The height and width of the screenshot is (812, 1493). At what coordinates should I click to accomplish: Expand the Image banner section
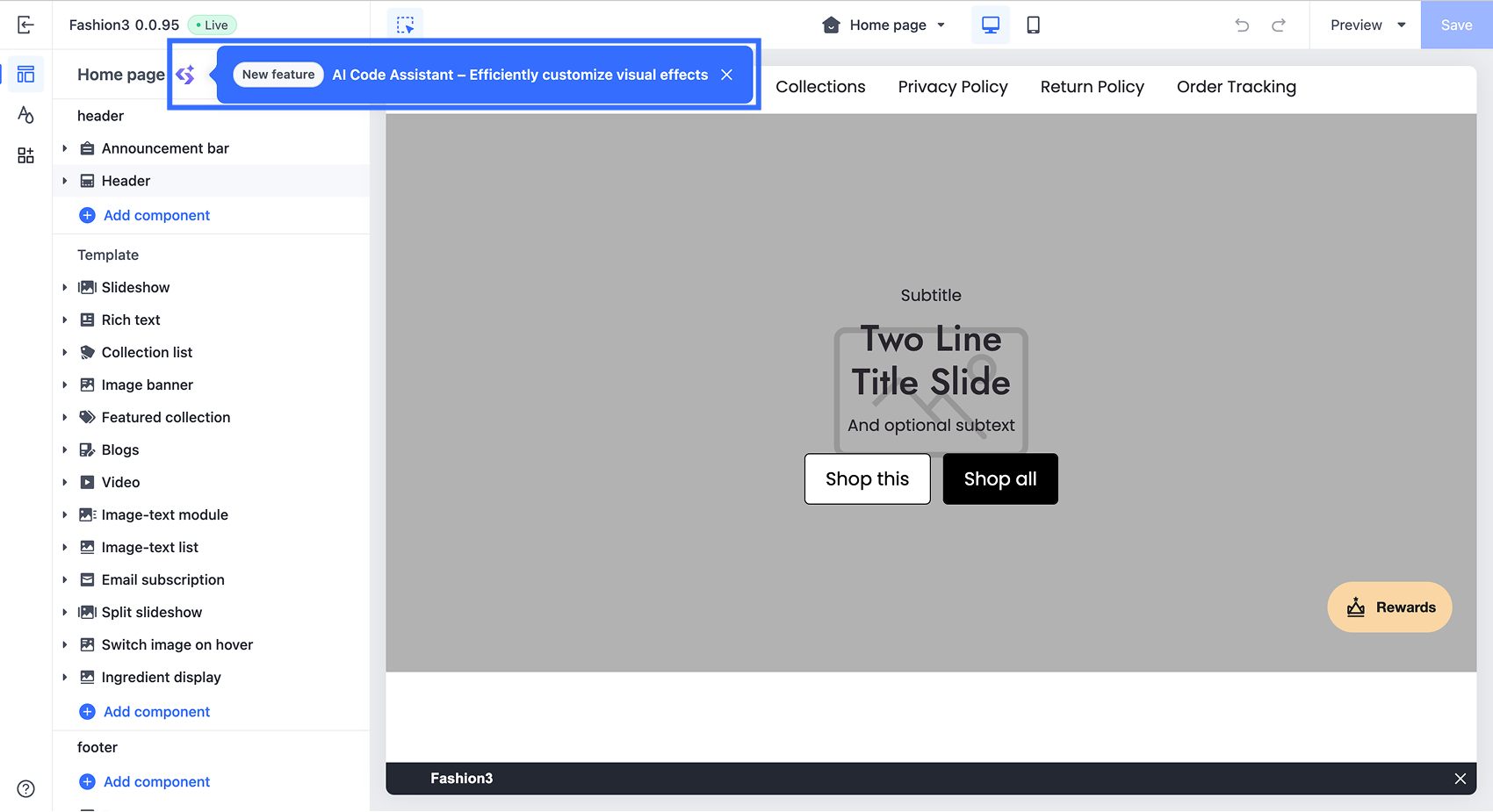(64, 384)
